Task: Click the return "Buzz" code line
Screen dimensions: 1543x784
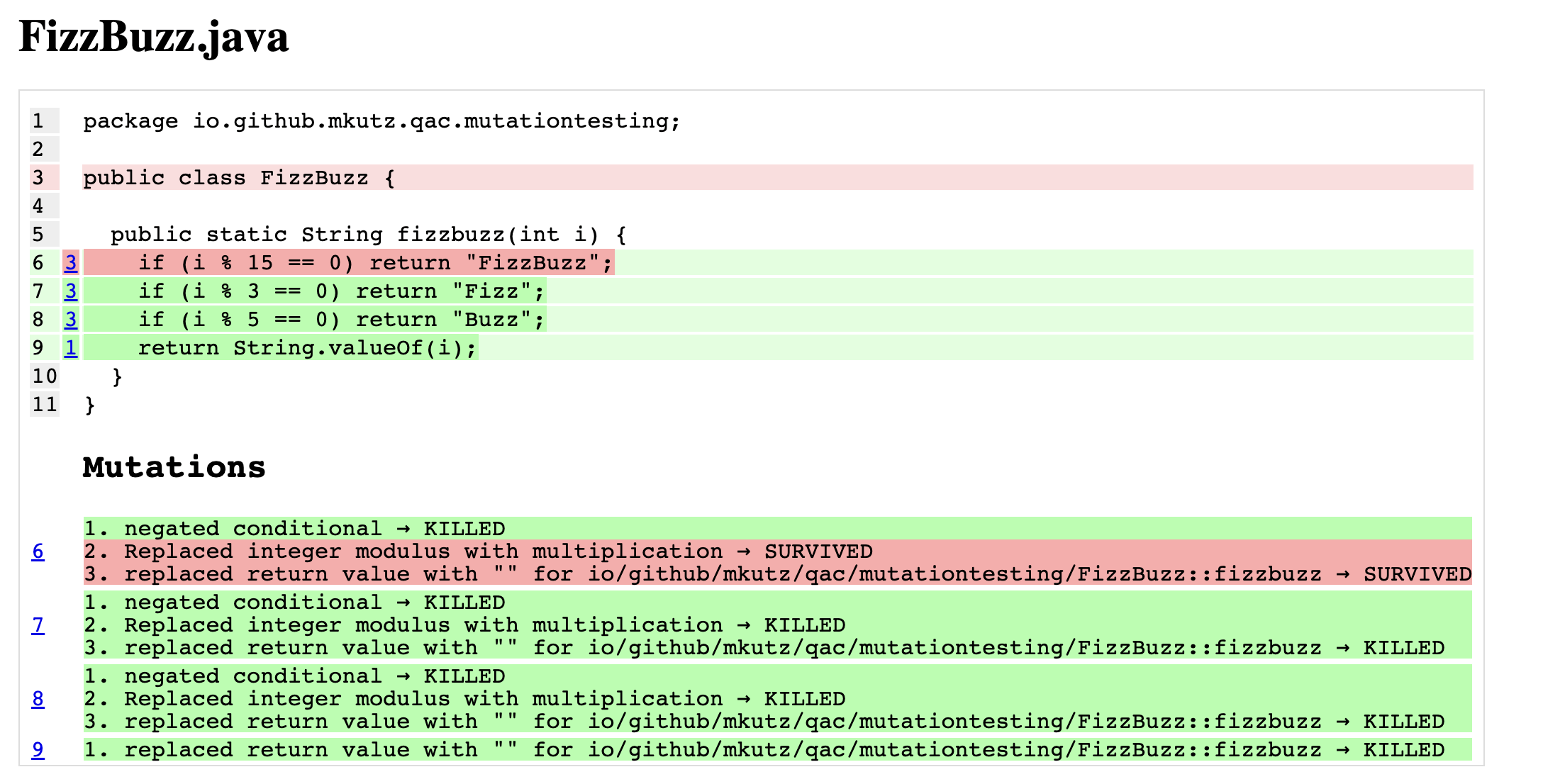Action: [x=341, y=320]
